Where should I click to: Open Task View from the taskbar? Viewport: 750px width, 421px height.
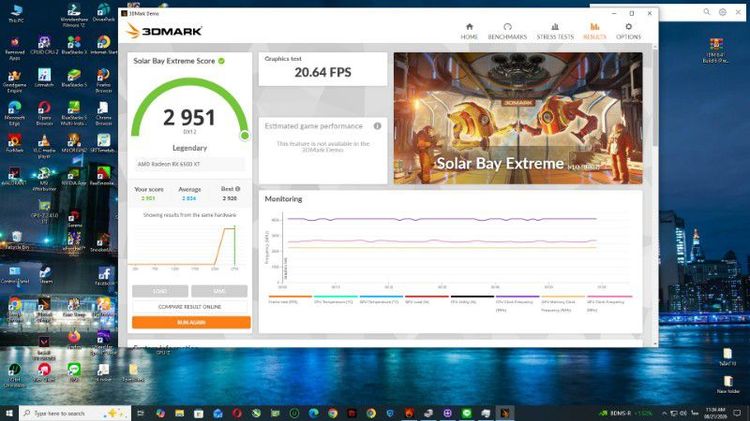pyautogui.click(x=141, y=413)
